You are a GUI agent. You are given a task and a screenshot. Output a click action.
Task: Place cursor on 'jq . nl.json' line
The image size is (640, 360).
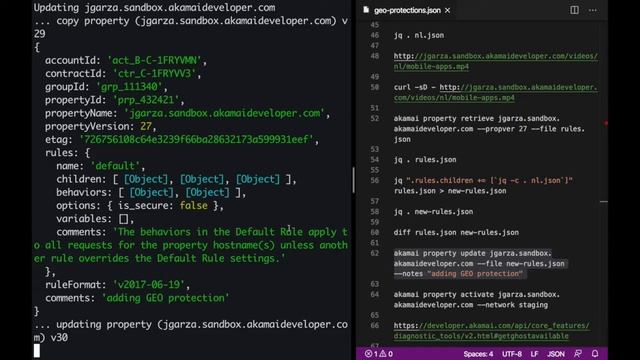[419, 35]
